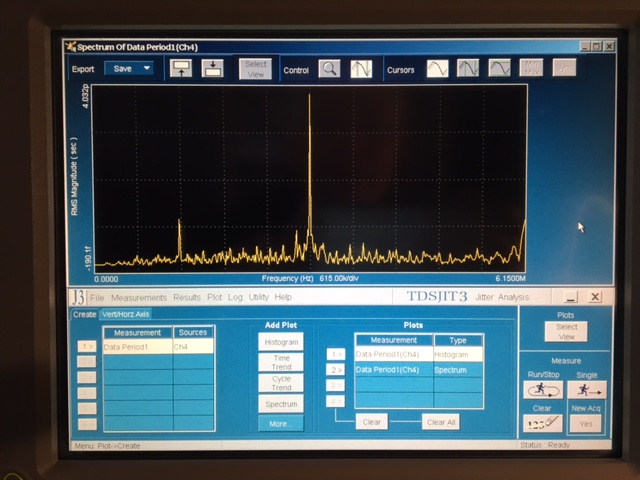640x480 pixels.
Task: Select the second cursor waveform icon
Action: tap(468, 68)
